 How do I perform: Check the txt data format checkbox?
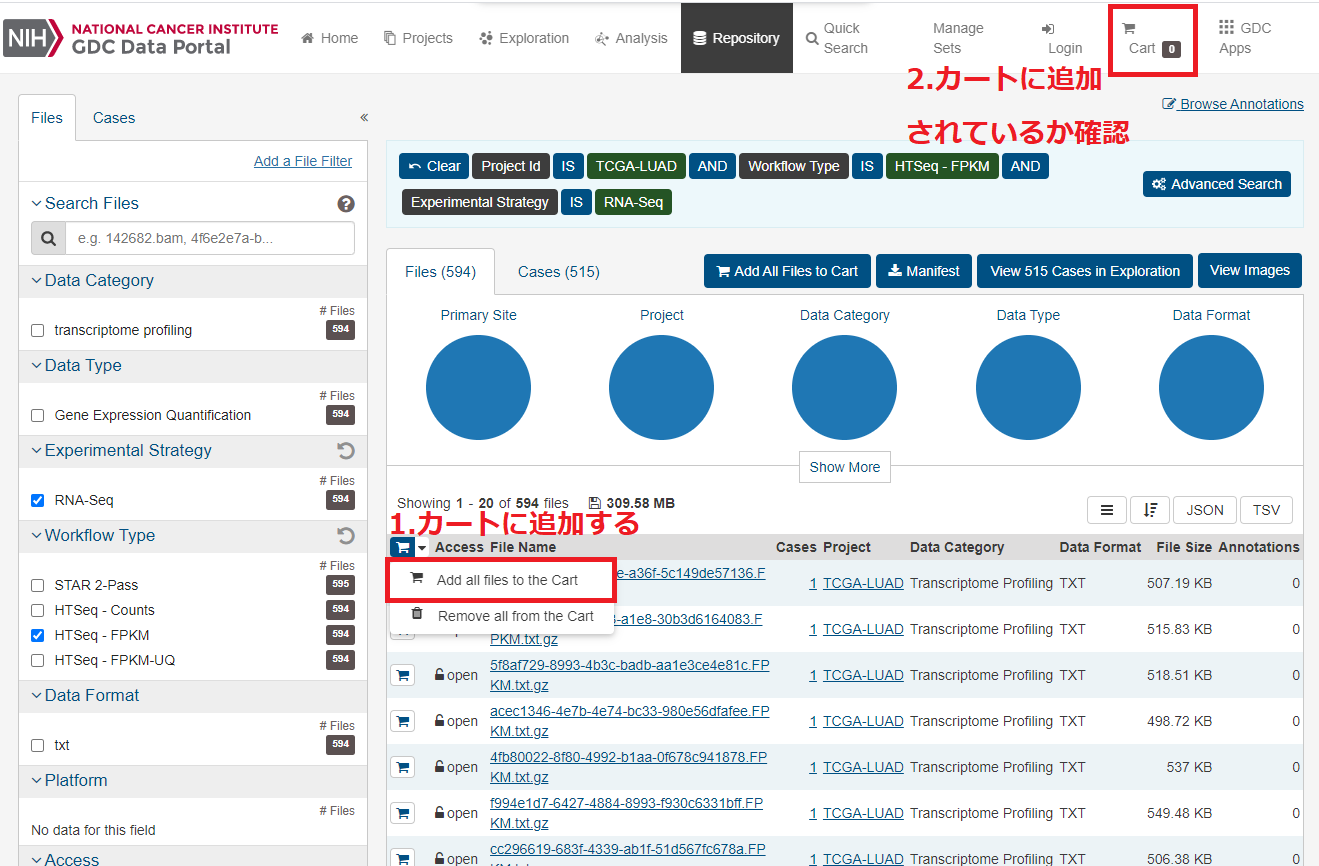tap(38, 745)
